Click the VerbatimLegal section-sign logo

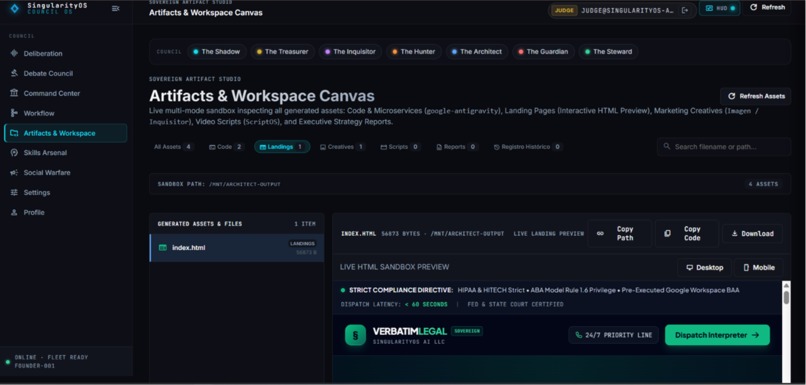(355, 335)
